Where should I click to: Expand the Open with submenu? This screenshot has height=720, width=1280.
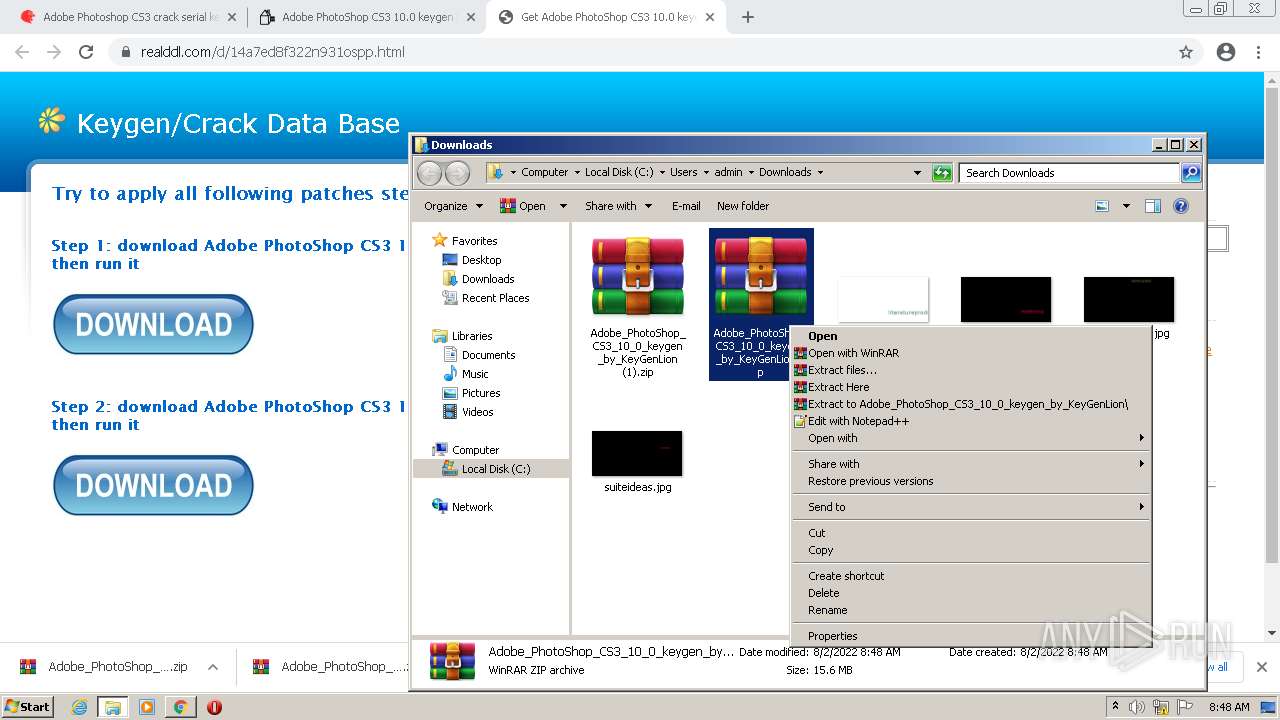971,438
